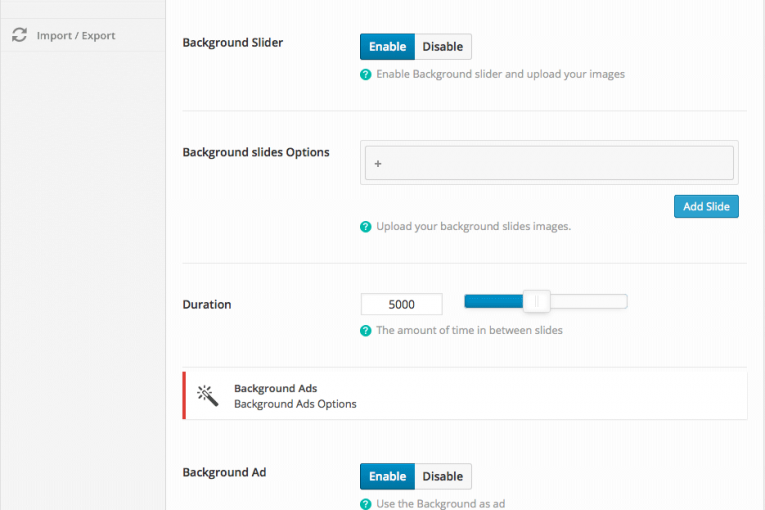Click help icon beside Upload background slides hint
This screenshot has height=510, width=765.
[x=365, y=227]
